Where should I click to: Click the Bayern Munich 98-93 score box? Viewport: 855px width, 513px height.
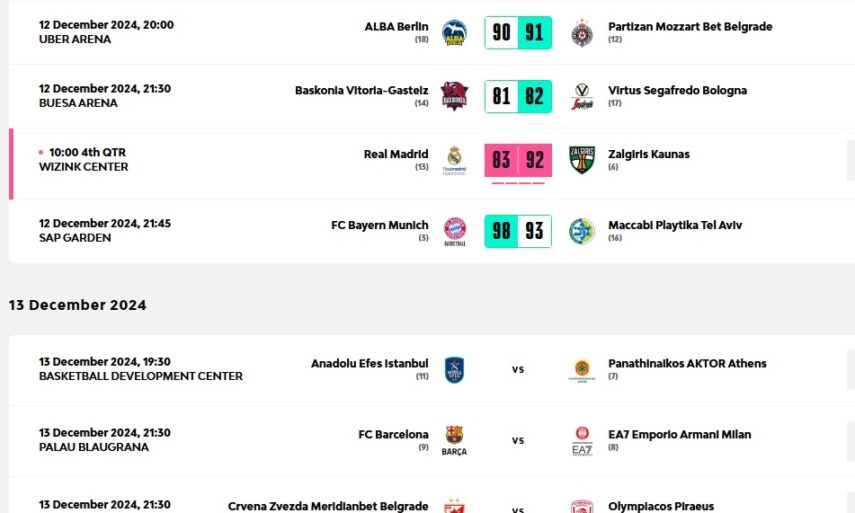click(x=518, y=231)
